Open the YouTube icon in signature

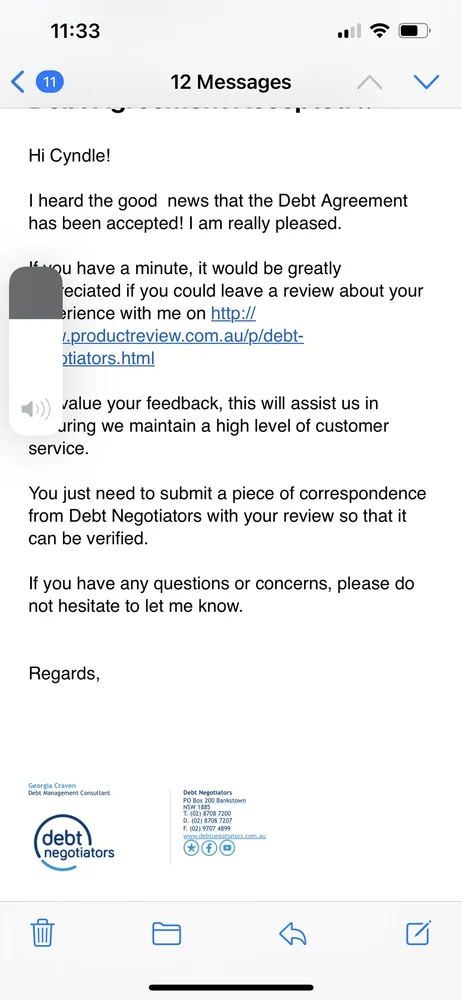point(227,848)
